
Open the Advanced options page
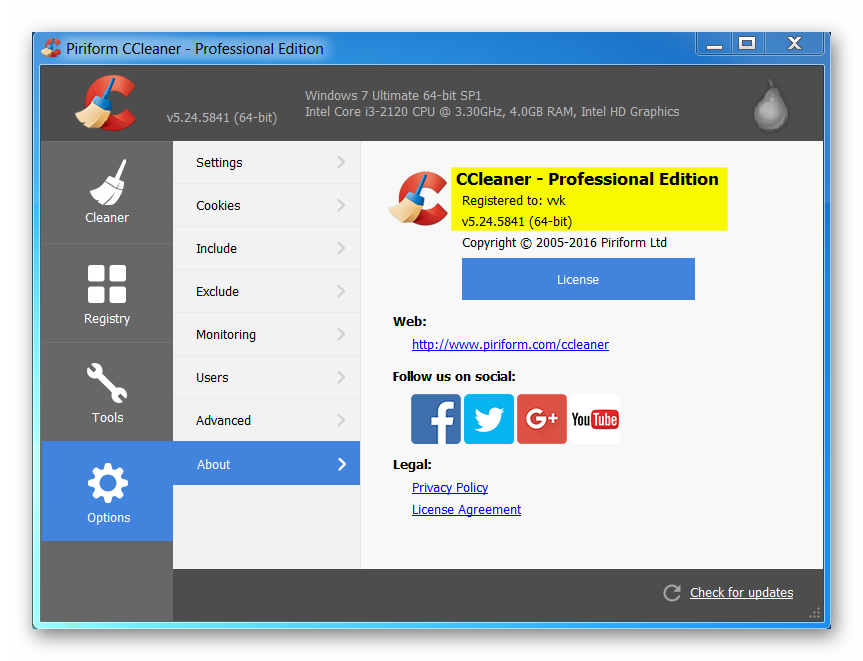pos(266,420)
